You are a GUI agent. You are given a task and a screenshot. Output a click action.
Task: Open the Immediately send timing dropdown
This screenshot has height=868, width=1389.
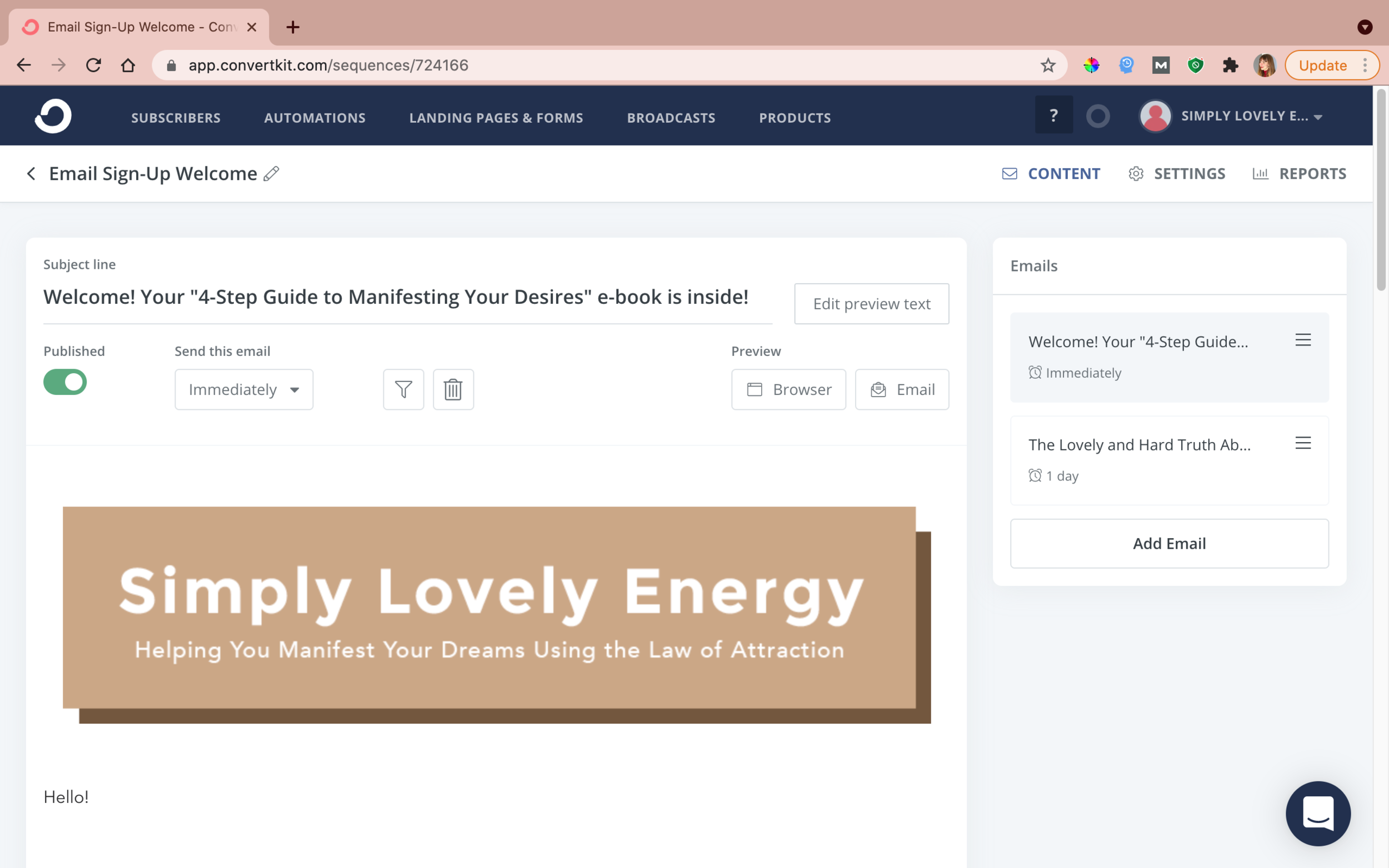coord(243,389)
